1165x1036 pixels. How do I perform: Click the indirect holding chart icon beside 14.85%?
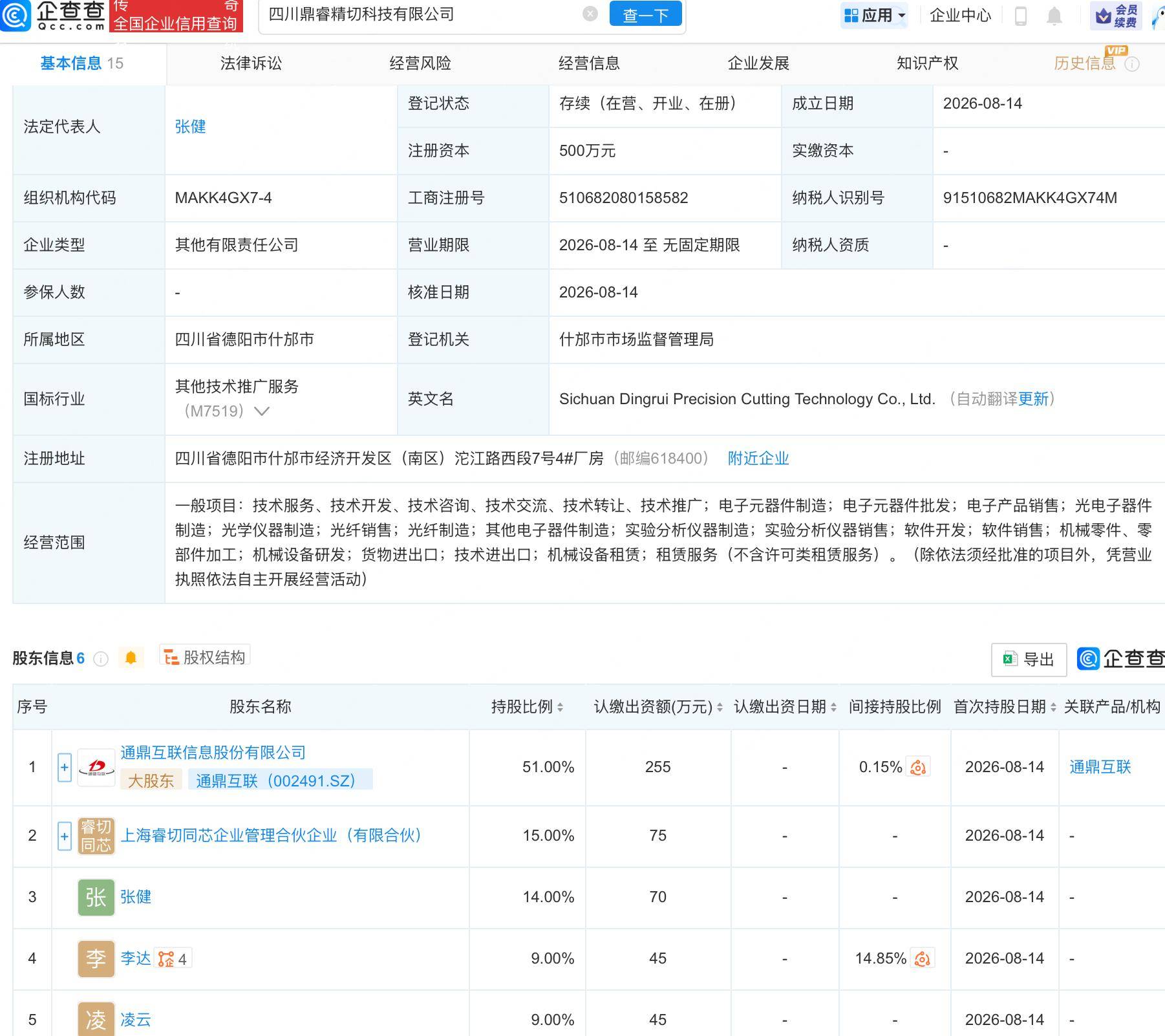923,958
